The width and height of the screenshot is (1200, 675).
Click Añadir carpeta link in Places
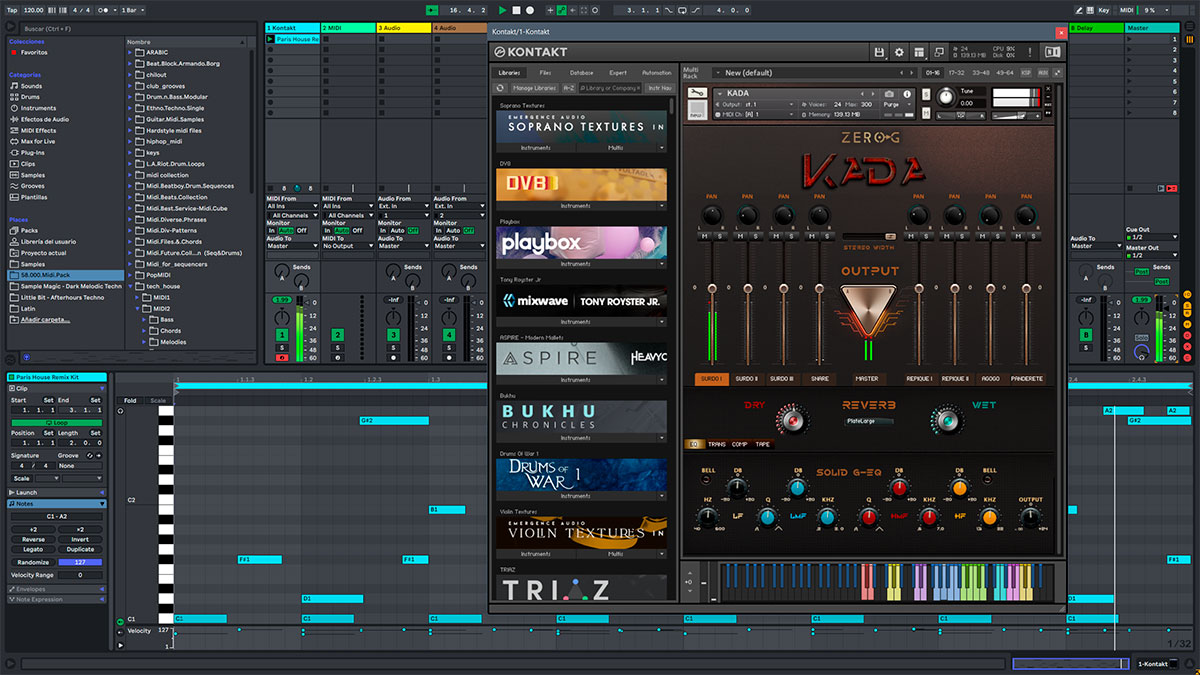coord(46,319)
